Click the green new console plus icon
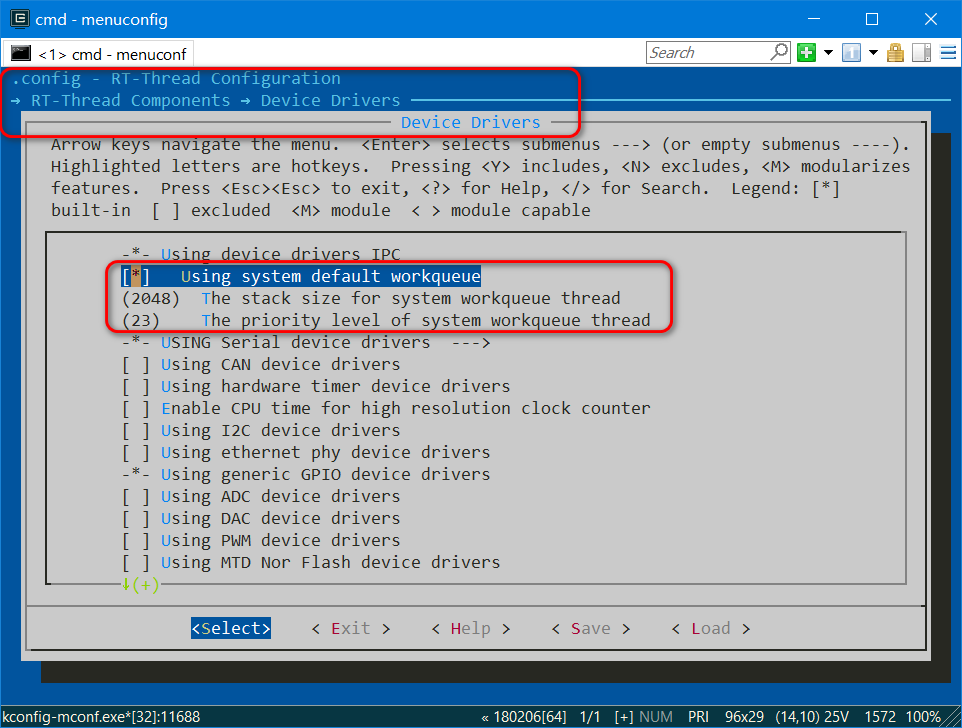This screenshot has width=962, height=728. click(x=806, y=53)
